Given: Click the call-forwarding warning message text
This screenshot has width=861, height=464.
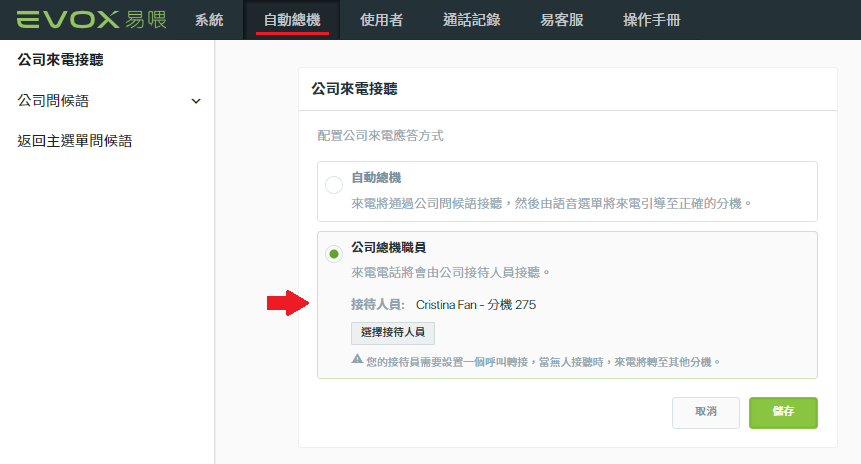Looking at the screenshot, I should click(x=544, y=362).
